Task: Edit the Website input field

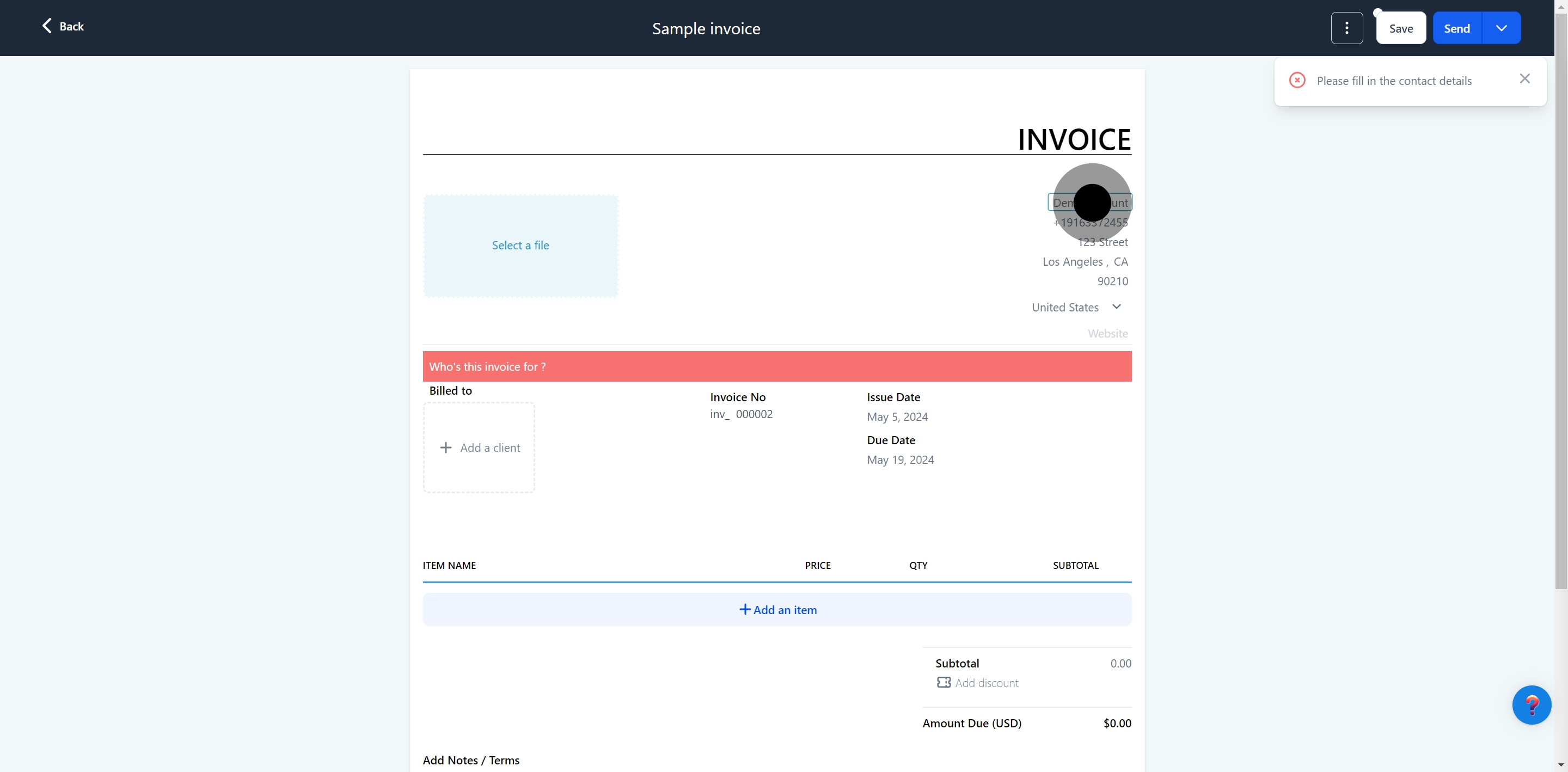Action: click(1107, 333)
